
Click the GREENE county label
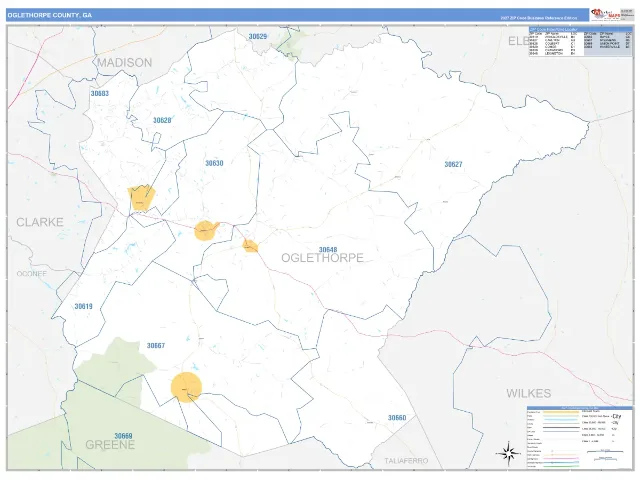point(110,445)
